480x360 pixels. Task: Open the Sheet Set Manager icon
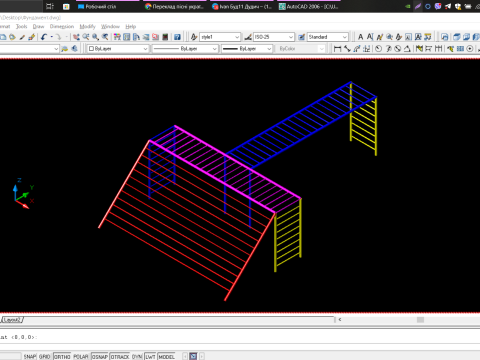146,37
